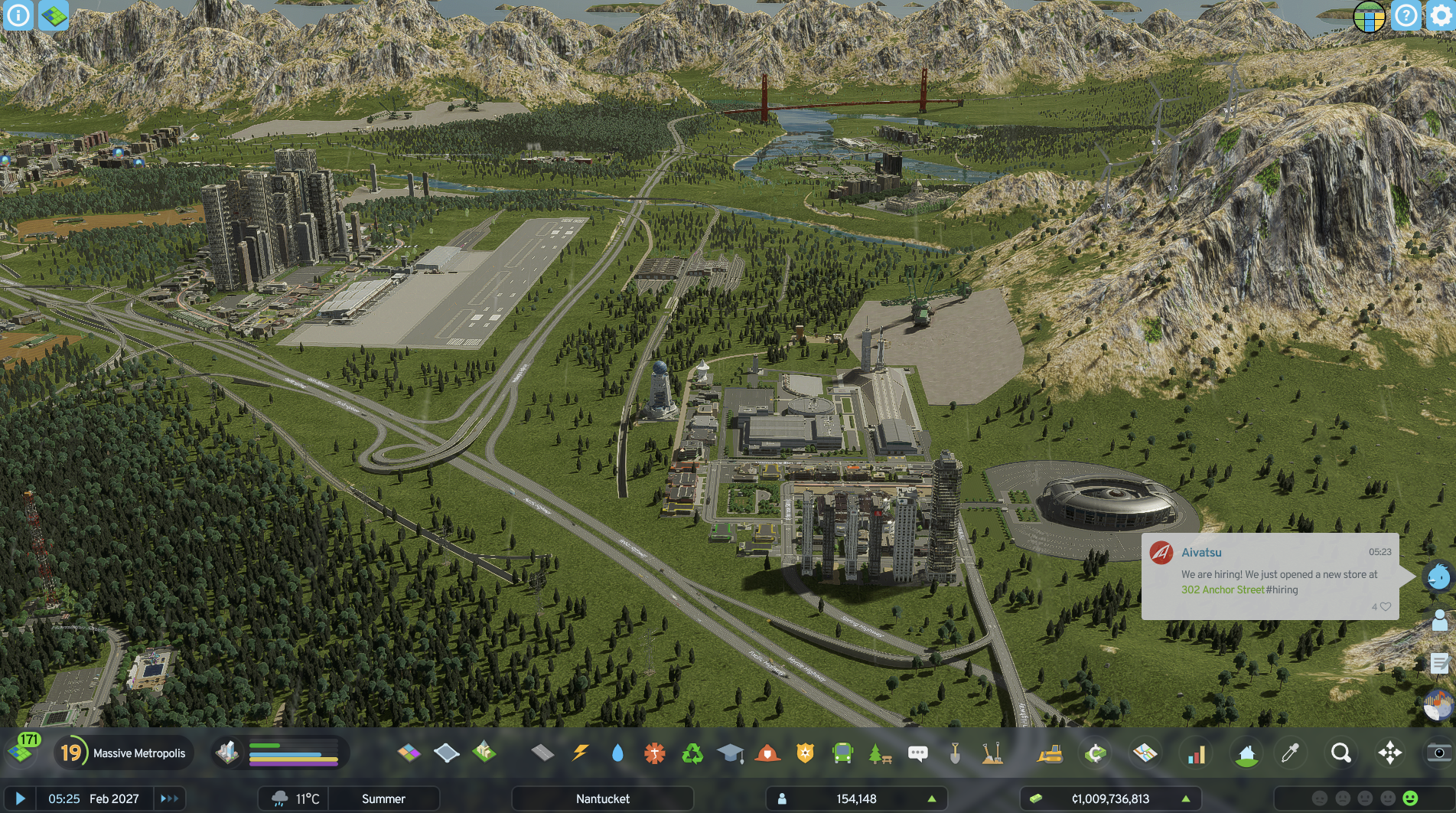This screenshot has width=1456, height=813.
Task: Click the magnifying glass search tool
Action: [x=1340, y=753]
